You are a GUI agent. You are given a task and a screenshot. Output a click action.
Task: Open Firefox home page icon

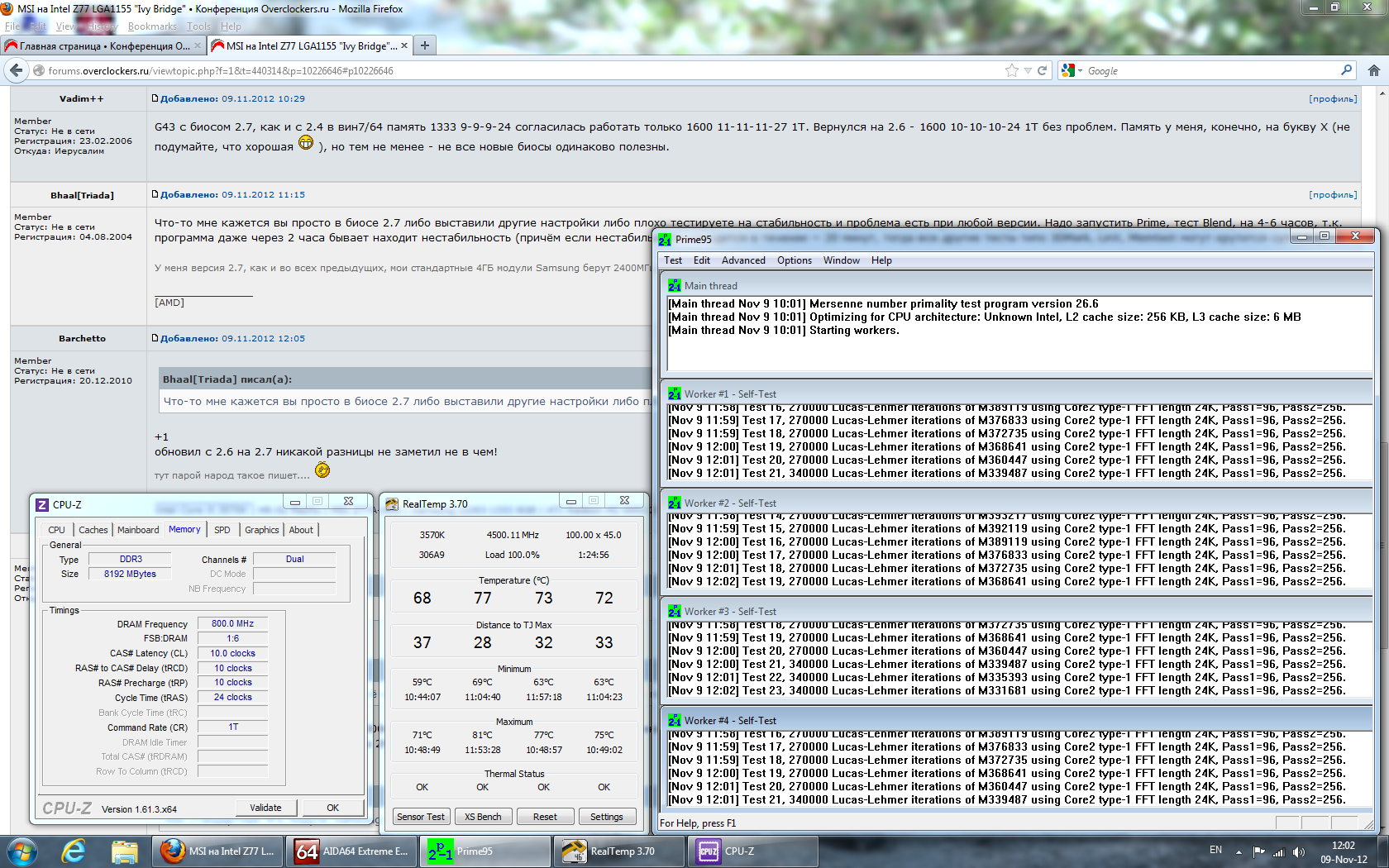tap(1373, 71)
